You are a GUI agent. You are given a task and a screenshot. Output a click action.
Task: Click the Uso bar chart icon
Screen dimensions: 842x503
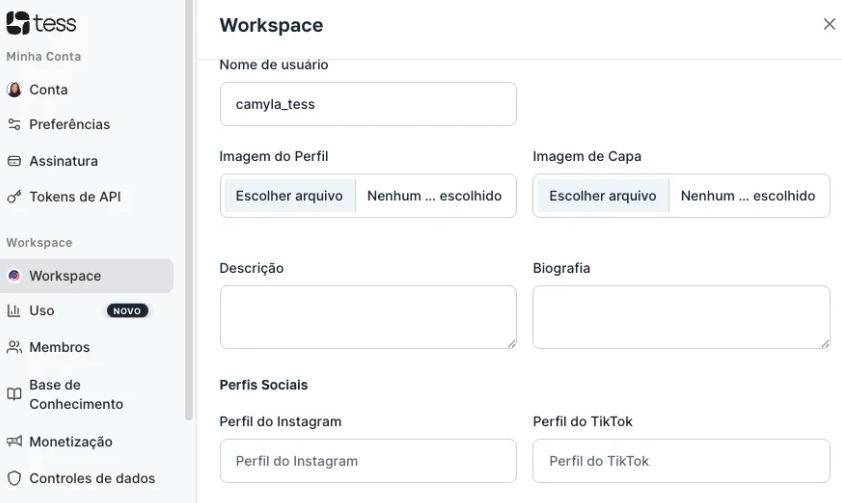(14, 310)
